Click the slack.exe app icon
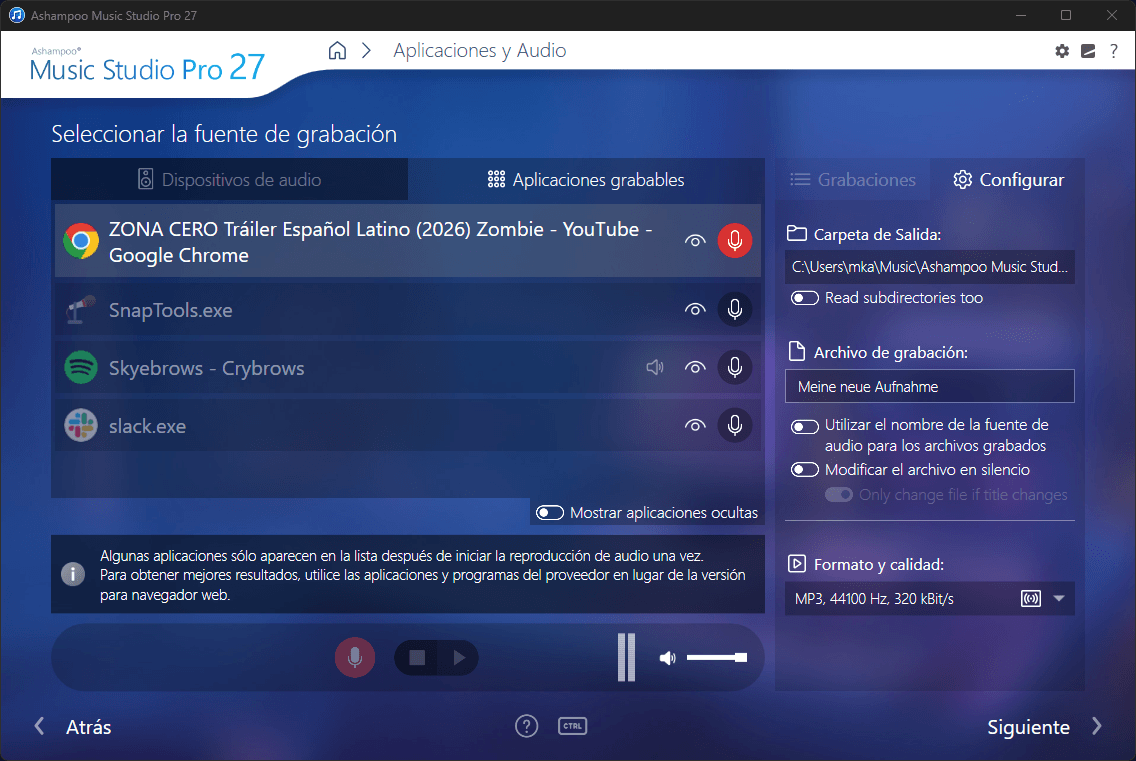This screenshot has height=761, width=1136. tap(81, 425)
